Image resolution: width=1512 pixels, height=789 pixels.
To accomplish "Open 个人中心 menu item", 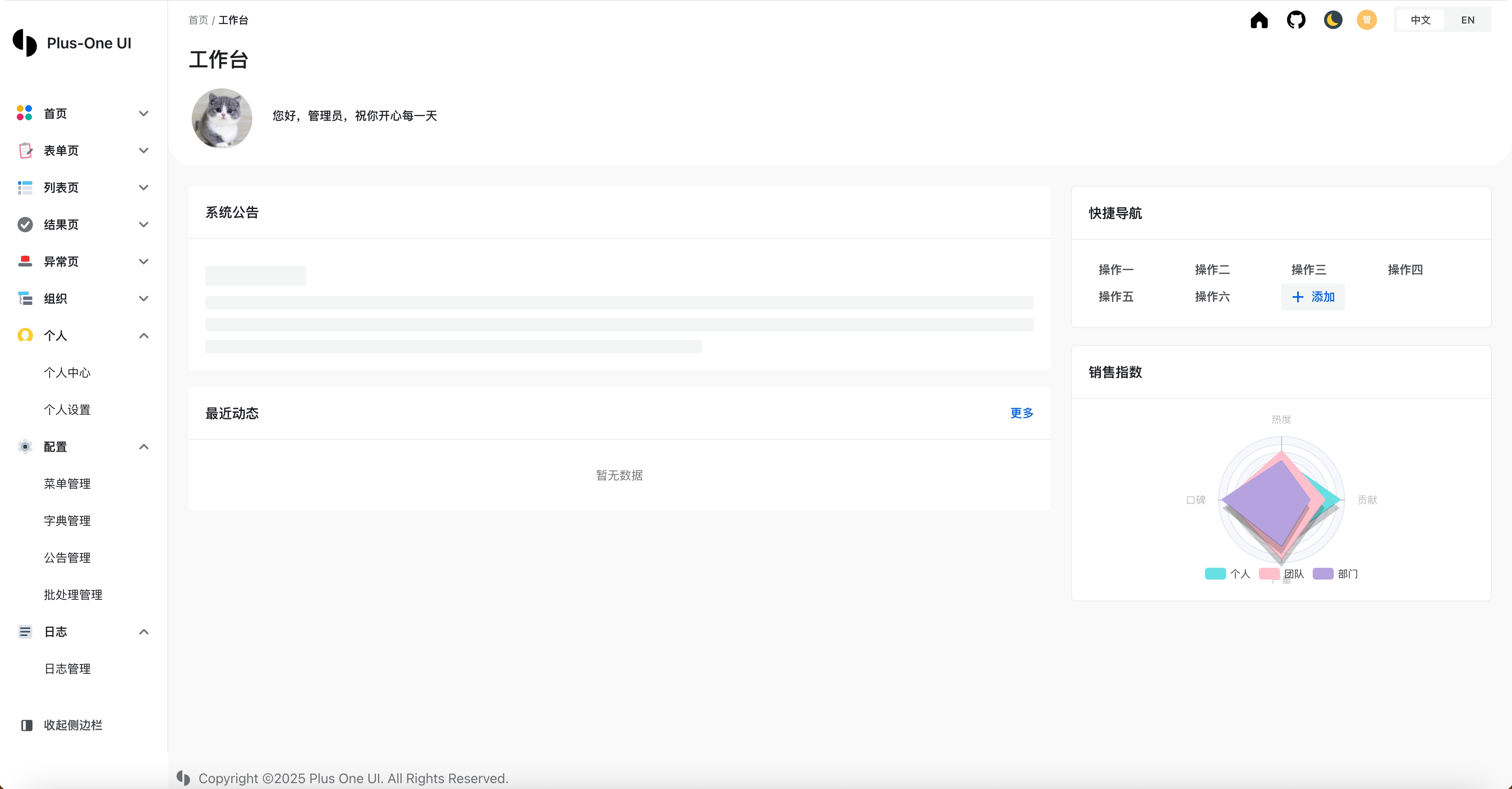I will (67, 373).
